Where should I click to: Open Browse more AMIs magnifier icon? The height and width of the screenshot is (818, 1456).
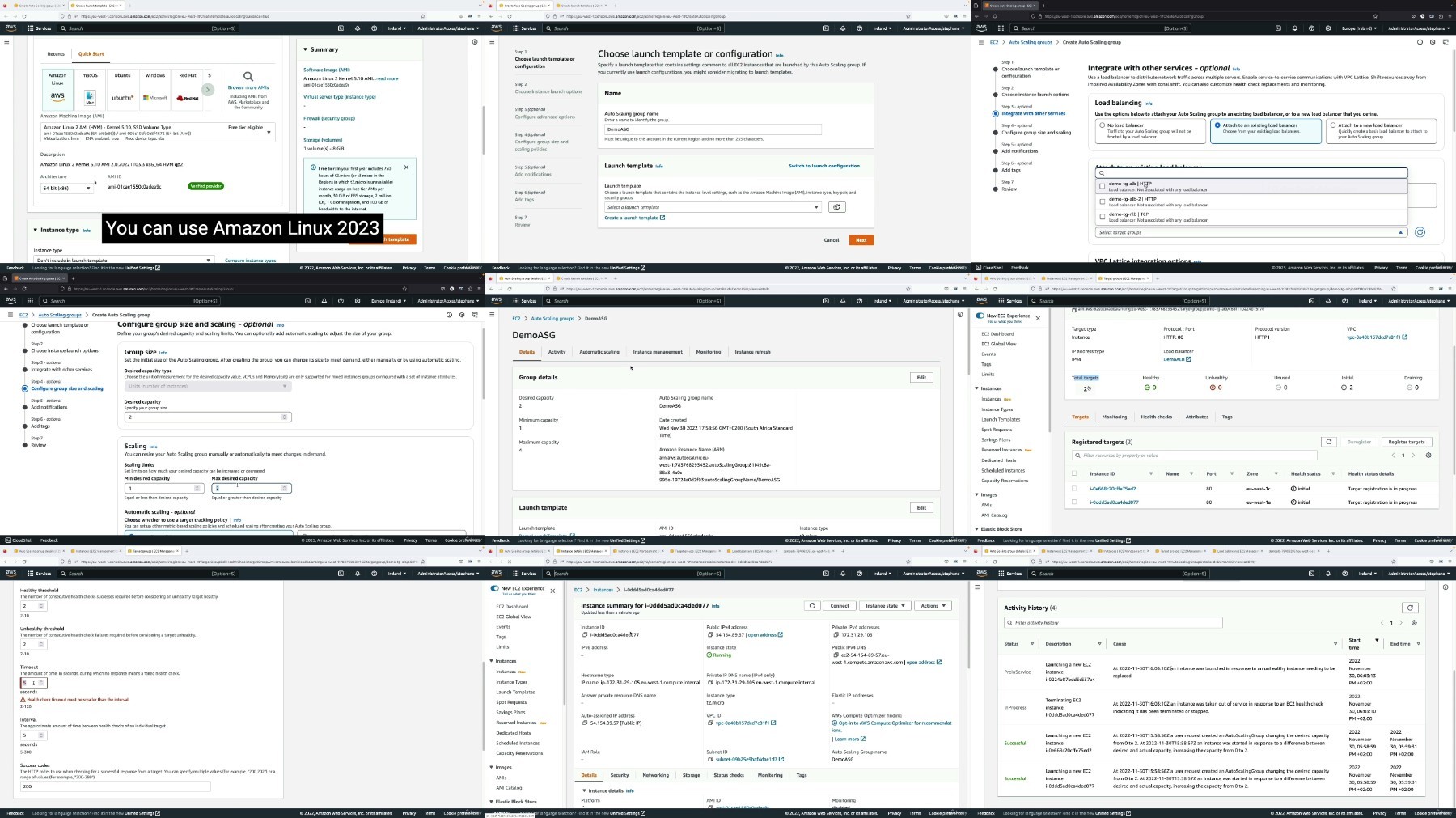point(248,76)
